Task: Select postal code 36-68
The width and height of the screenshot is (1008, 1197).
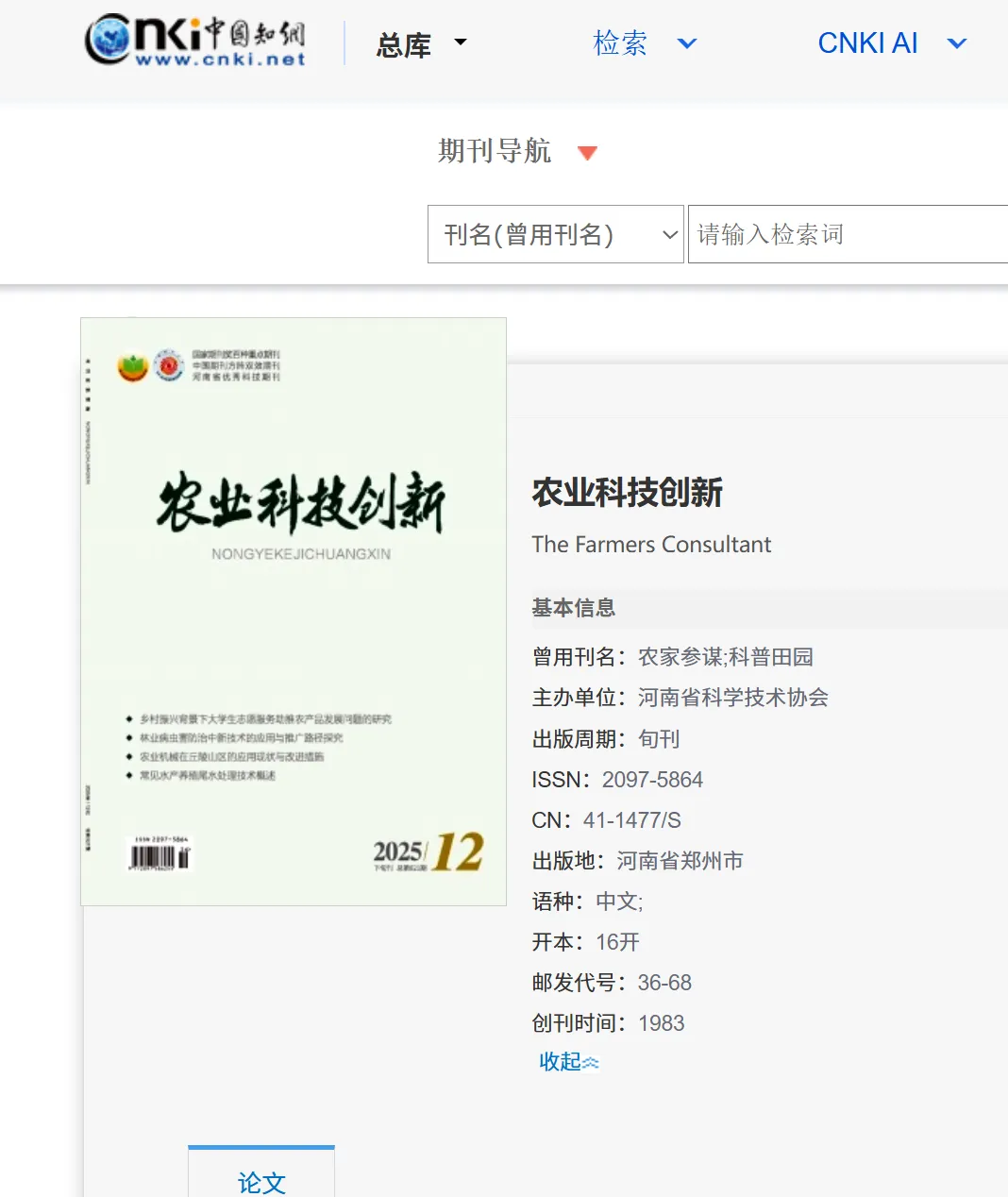Action: click(x=665, y=983)
